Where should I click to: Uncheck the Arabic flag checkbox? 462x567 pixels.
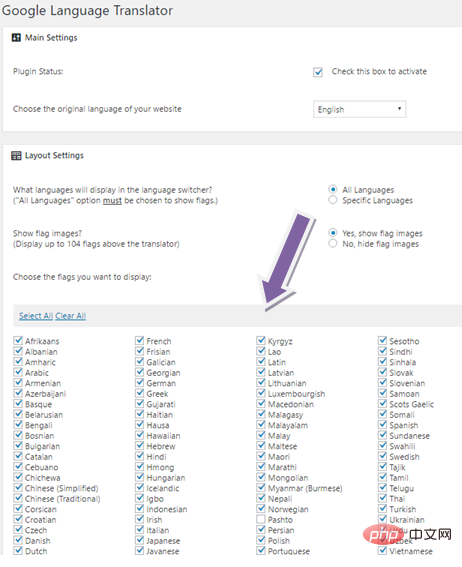pyautogui.click(x=18, y=372)
